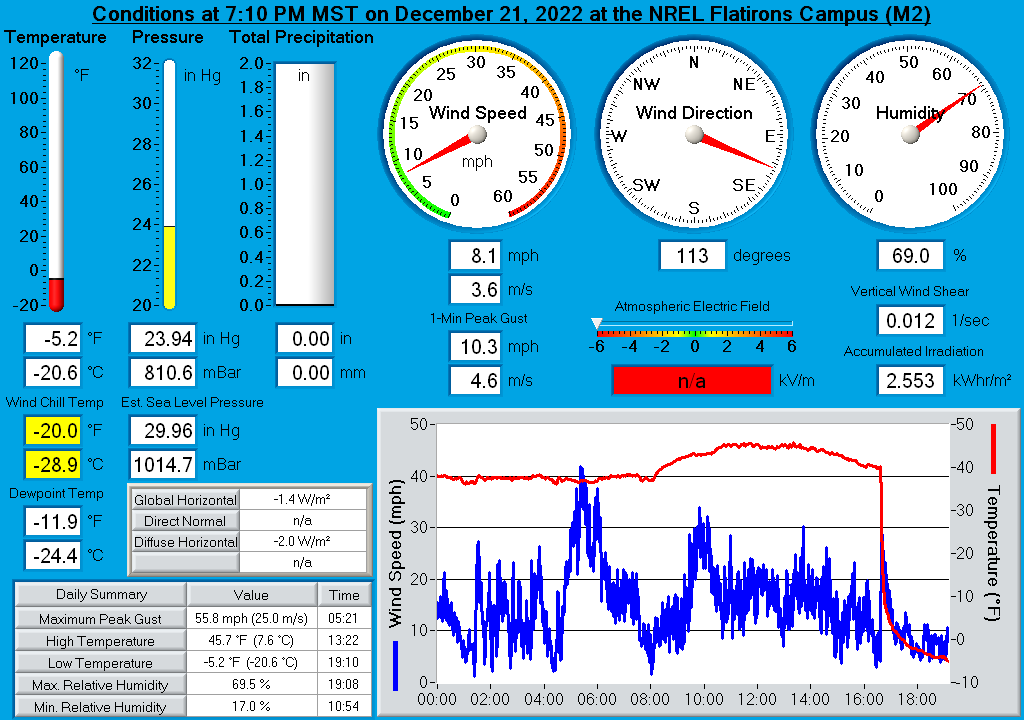Click the 4.6 m/s peak gust value
This screenshot has height=720, width=1024.
(475, 380)
